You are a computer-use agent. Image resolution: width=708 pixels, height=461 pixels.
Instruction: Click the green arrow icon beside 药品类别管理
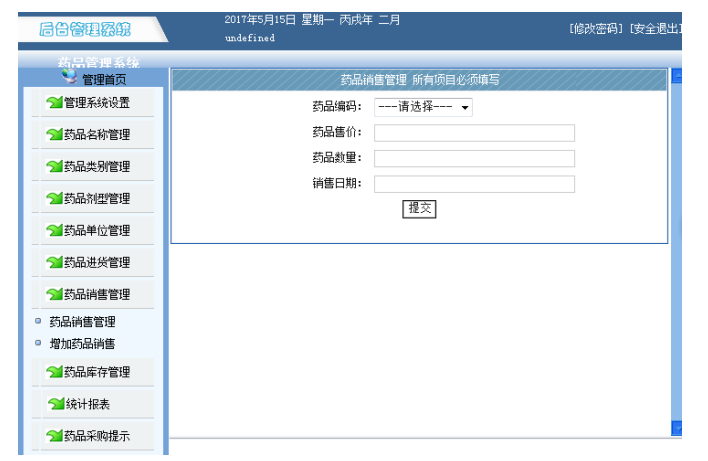coord(54,166)
